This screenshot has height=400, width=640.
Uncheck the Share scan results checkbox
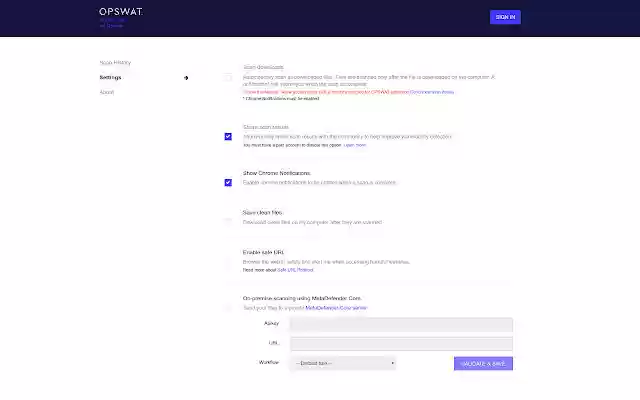point(228,136)
